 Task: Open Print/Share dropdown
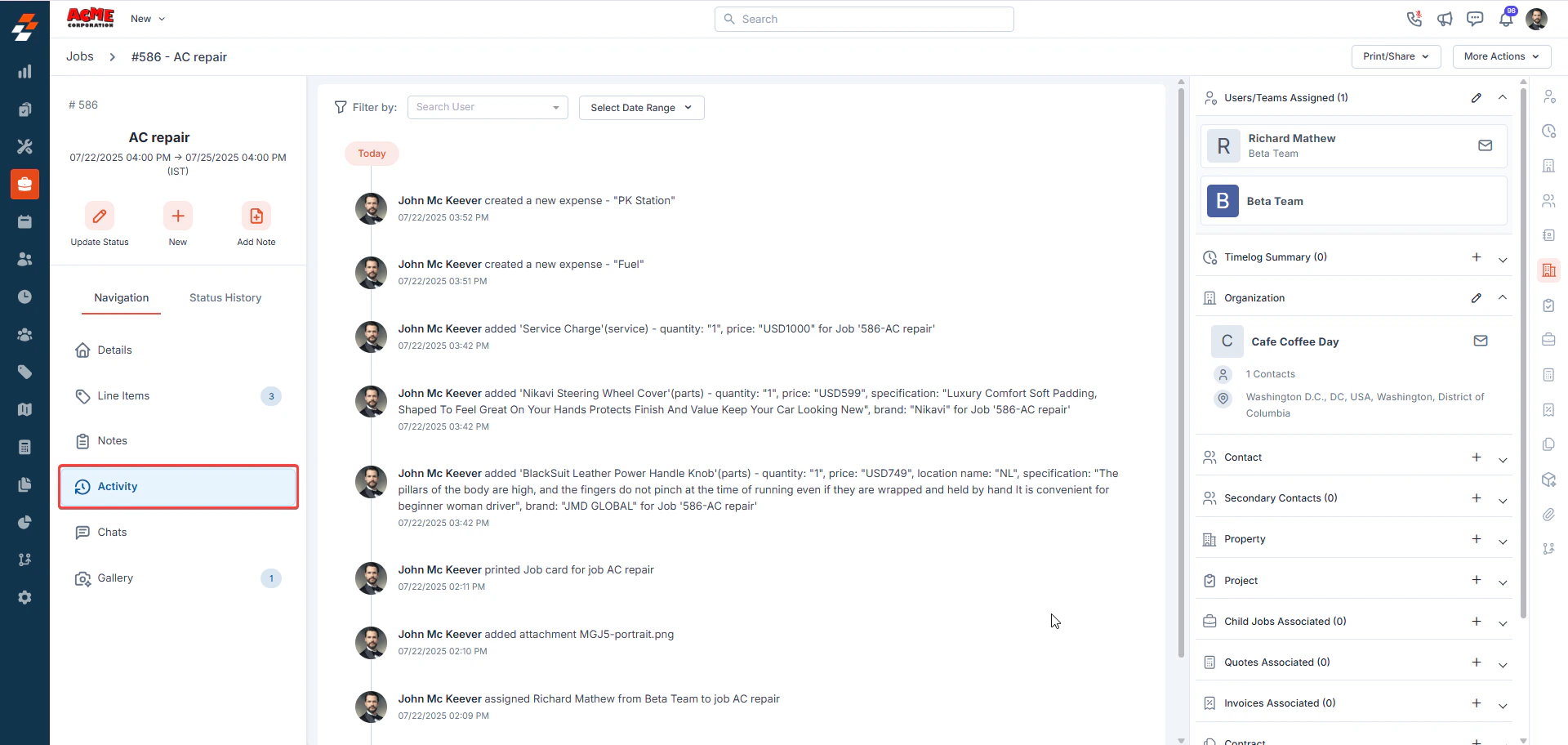click(x=1396, y=56)
